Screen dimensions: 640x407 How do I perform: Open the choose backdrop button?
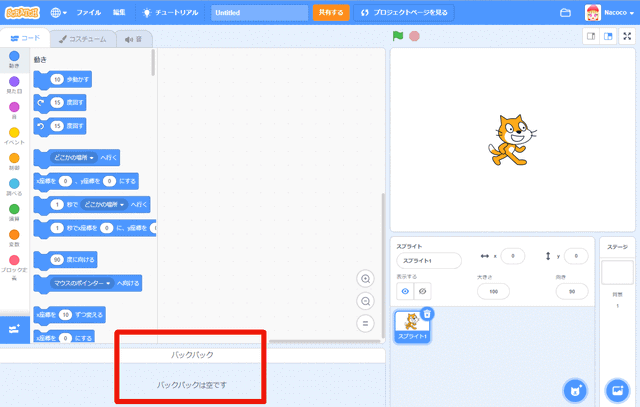click(617, 388)
